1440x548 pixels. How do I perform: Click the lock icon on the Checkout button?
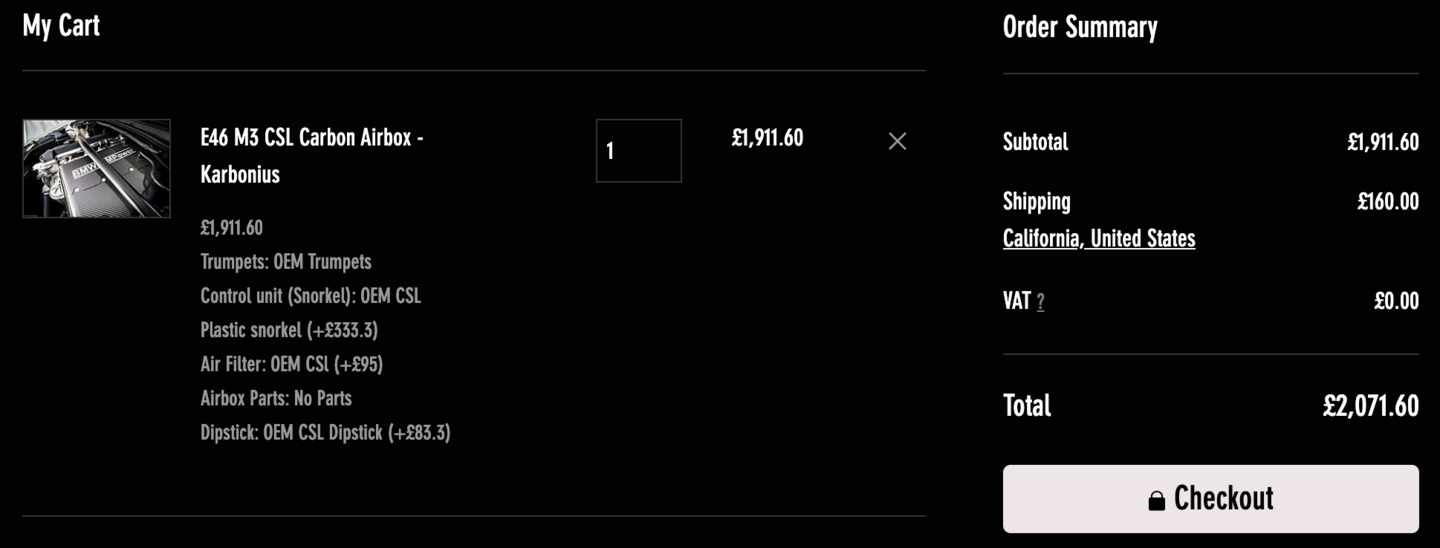click(1156, 500)
